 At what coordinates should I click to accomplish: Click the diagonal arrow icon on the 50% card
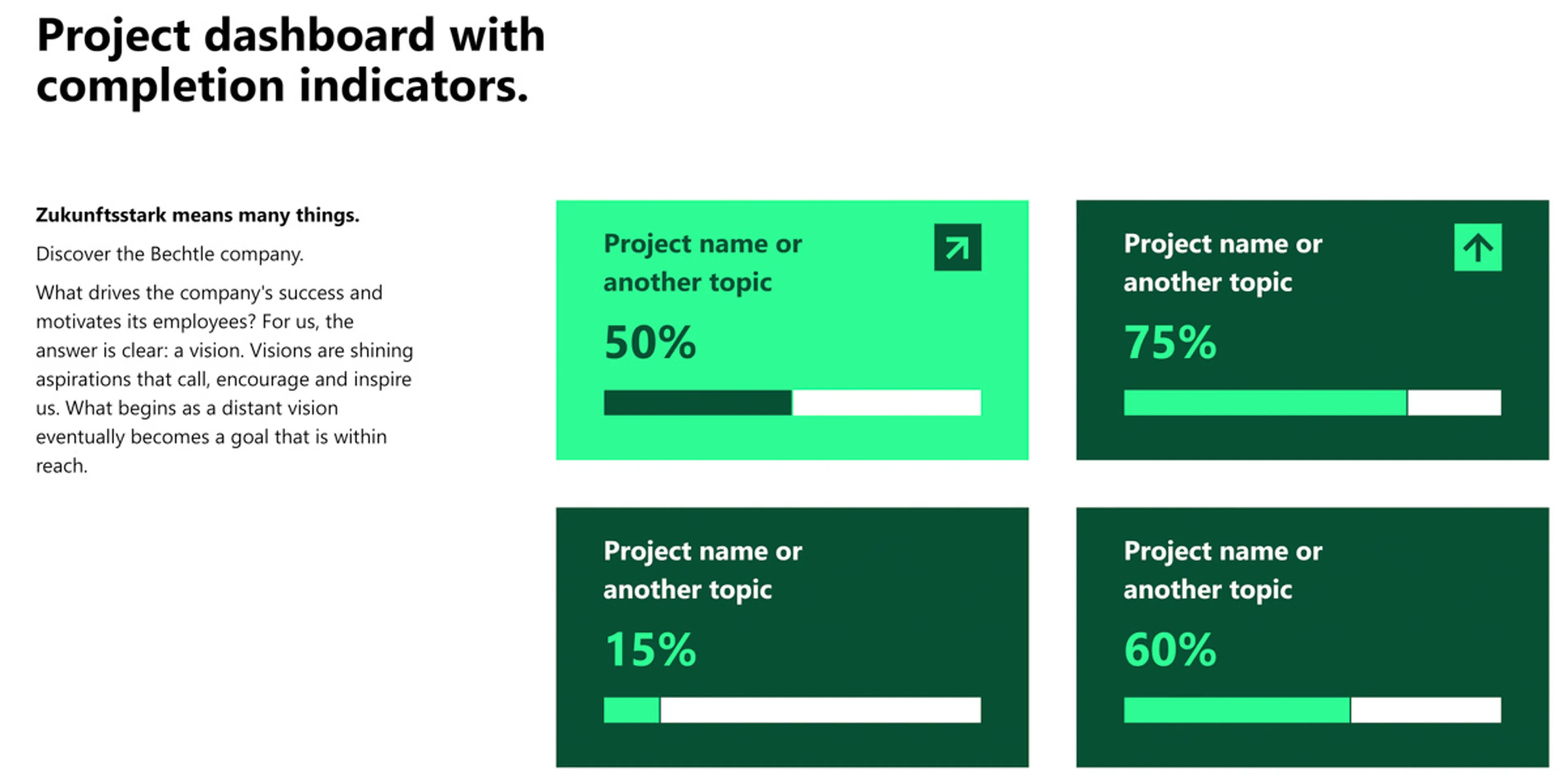pyautogui.click(x=957, y=247)
